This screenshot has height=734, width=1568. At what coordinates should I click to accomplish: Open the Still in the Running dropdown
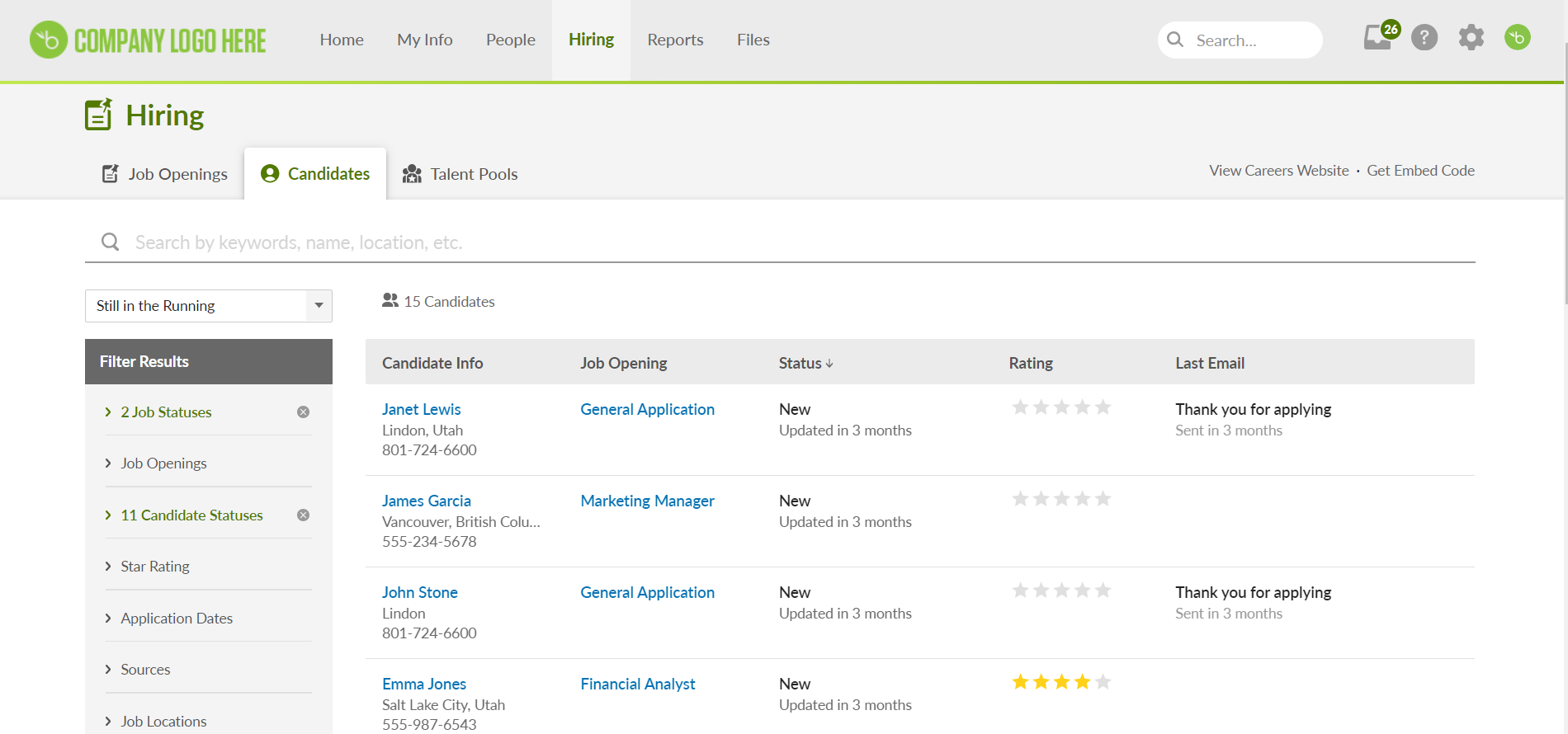coord(209,306)
